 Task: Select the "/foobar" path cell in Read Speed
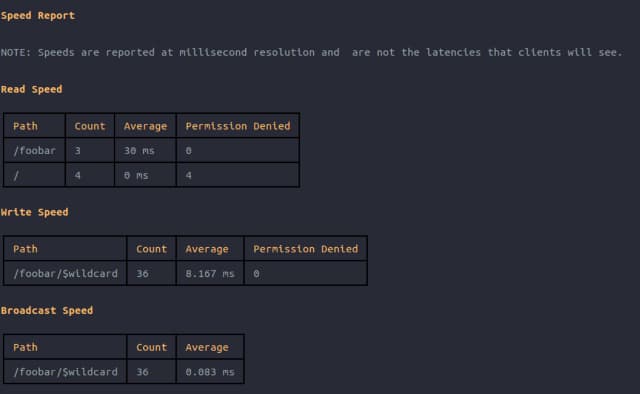34,151
